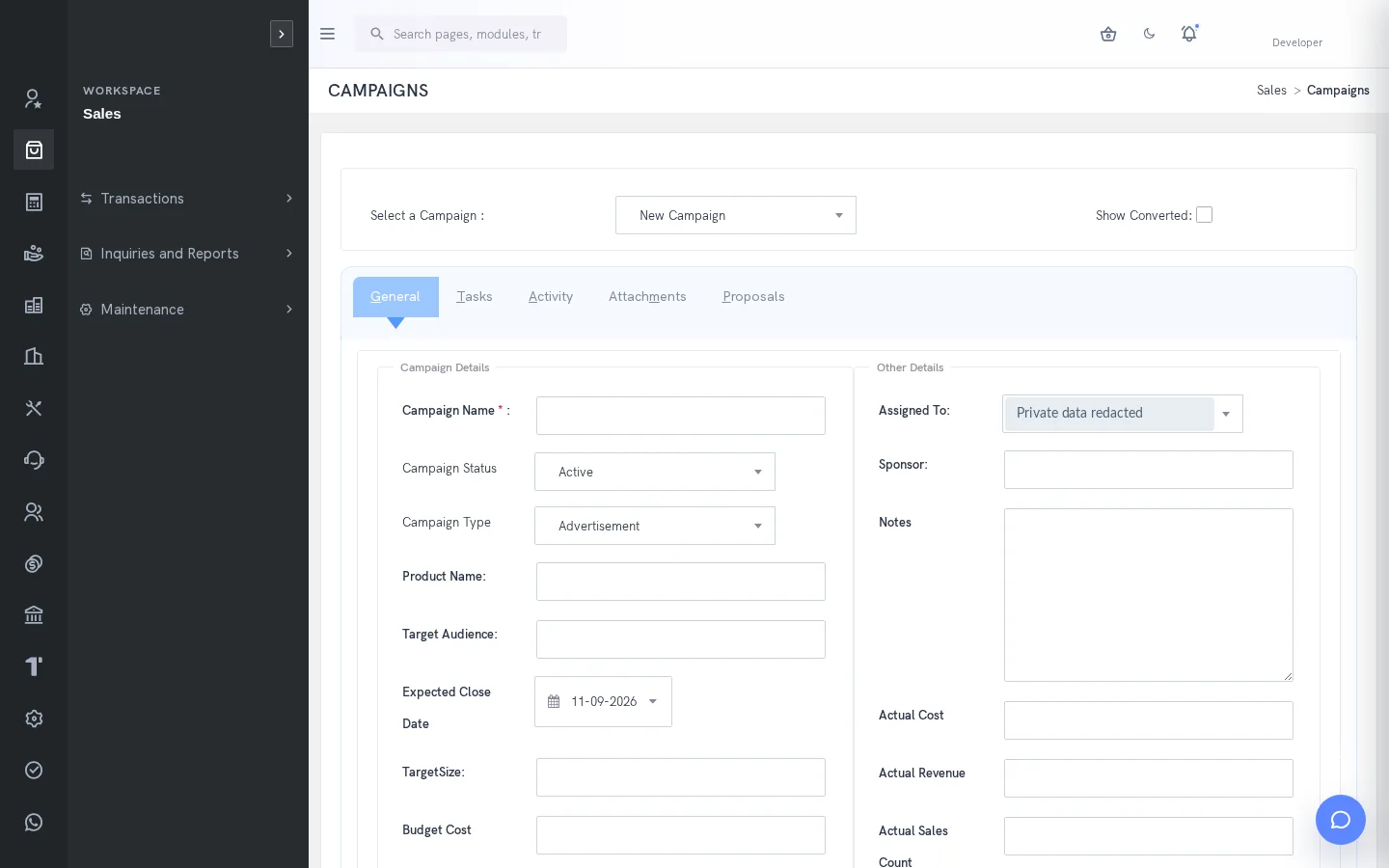
Task: Open the Developer user menu
Action: click(x=1297, y=42)
